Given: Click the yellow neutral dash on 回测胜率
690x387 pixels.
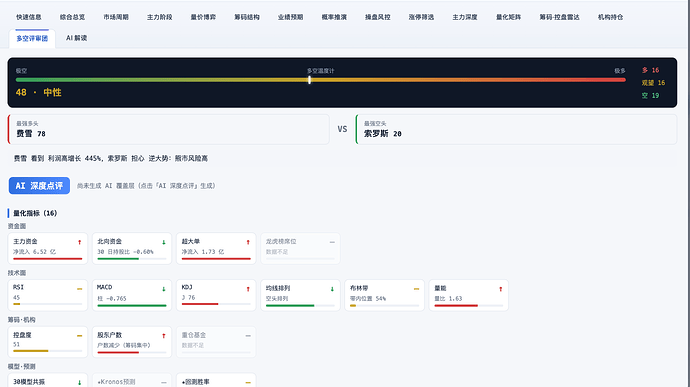Looking at the screenshot, I should [x=248, y=383].
